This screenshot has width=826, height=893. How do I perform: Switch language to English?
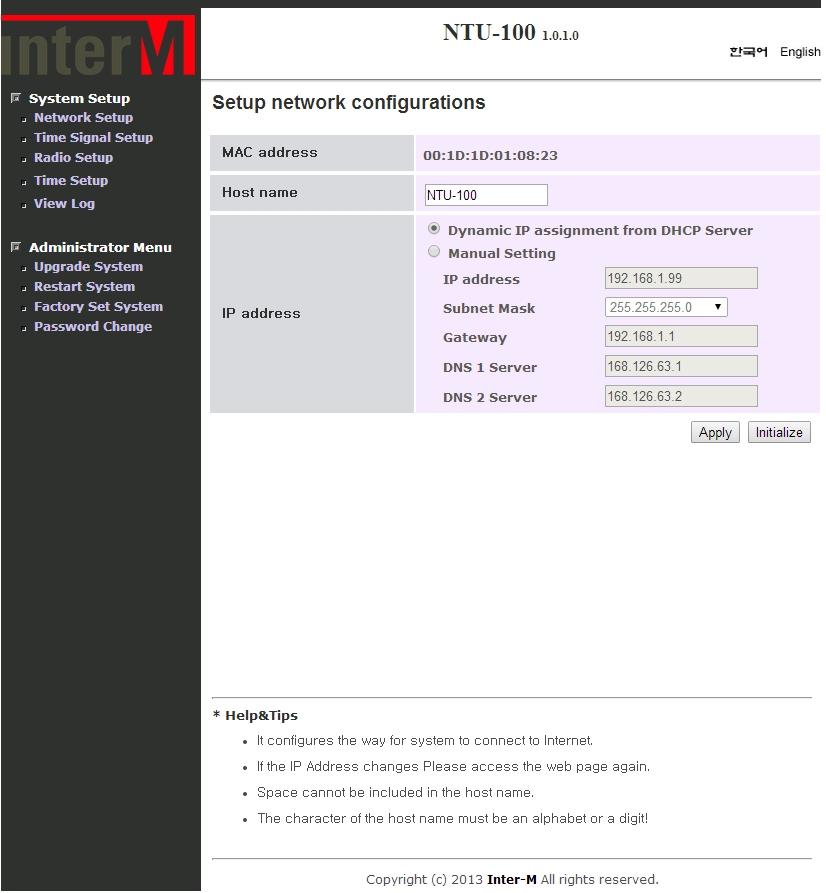800,52
